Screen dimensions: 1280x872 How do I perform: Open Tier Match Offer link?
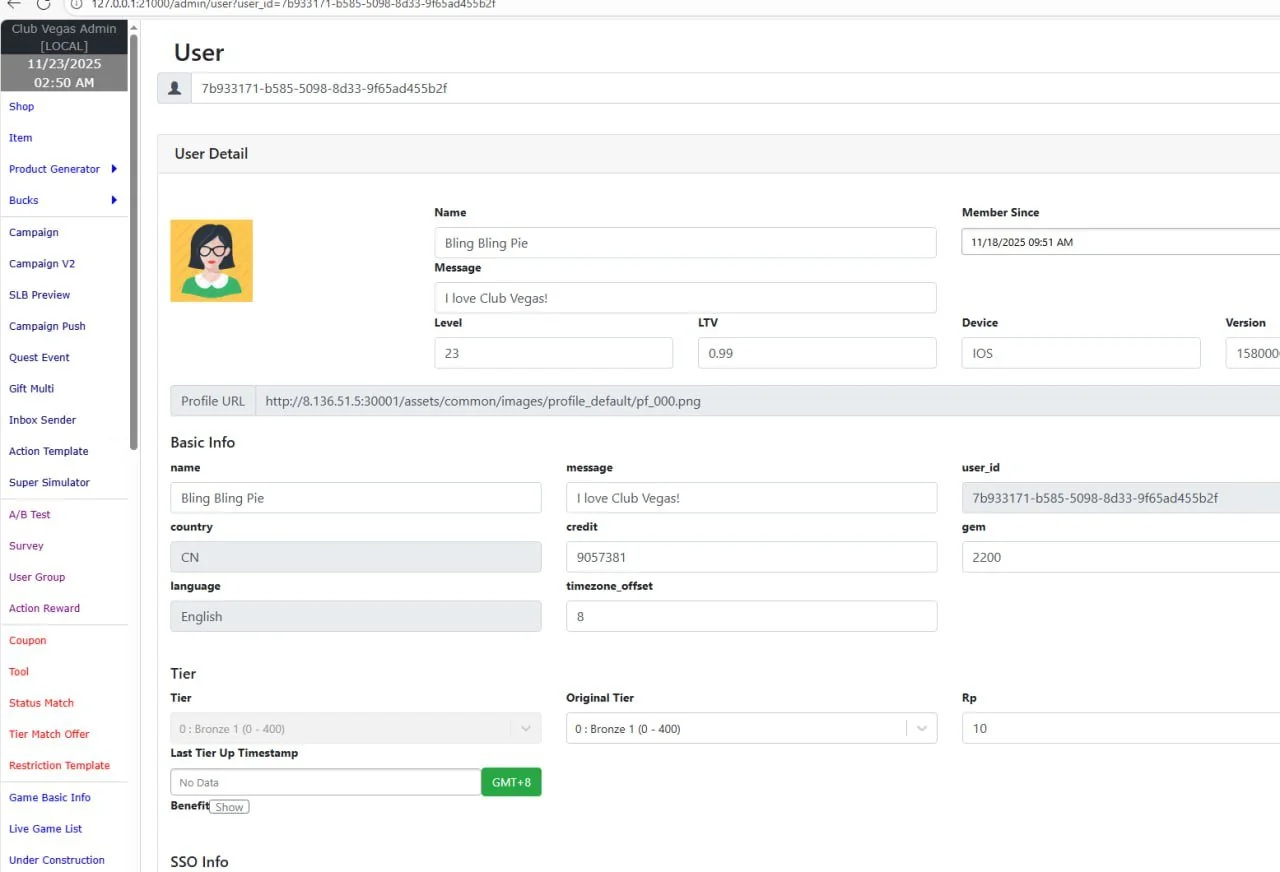pyautogui.click(x=49, y=734)
